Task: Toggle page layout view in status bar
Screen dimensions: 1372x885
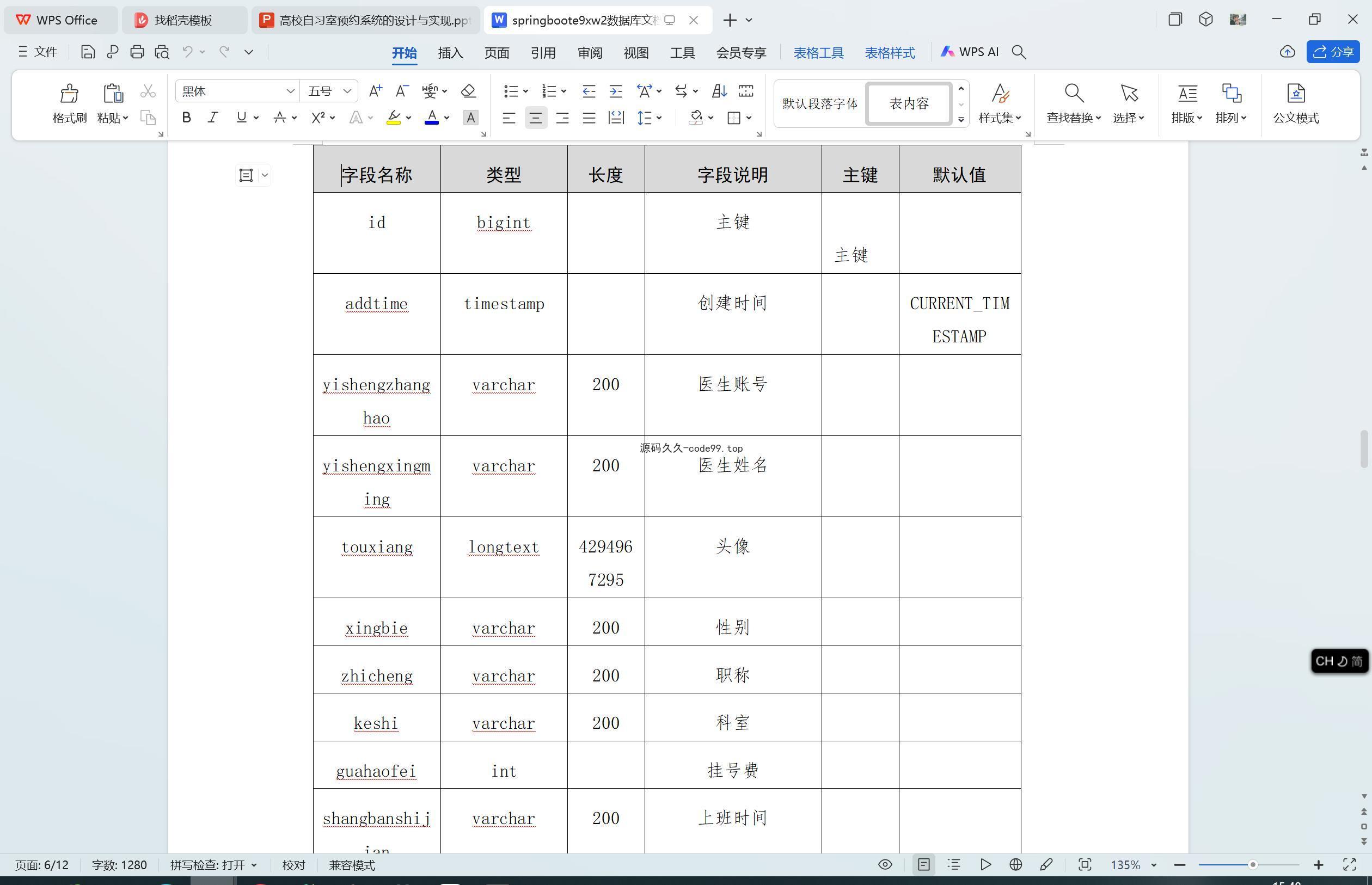Action: pyautogui.click(x=924, y=864)
